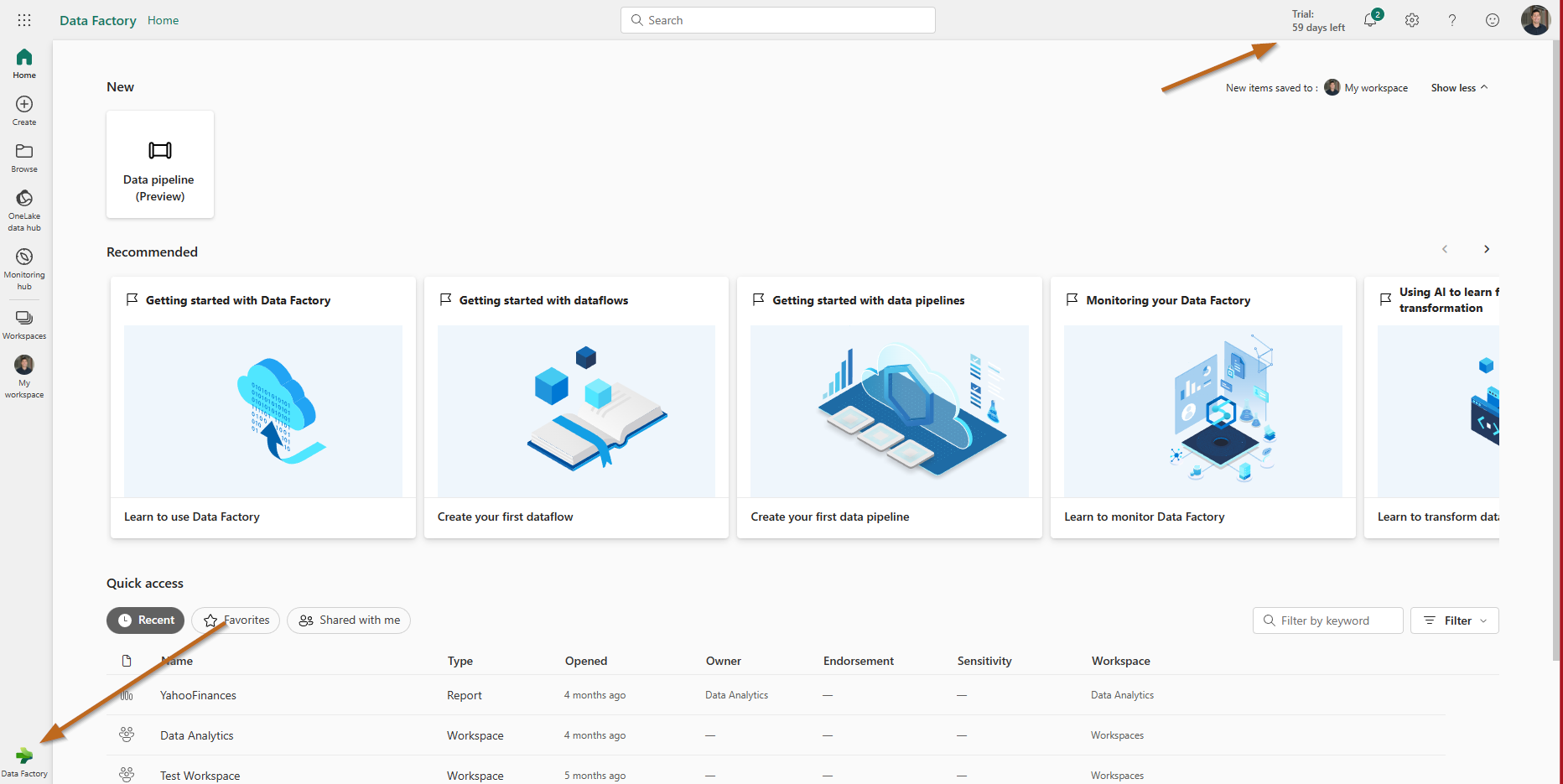Open Getting started with Data Factory card
The image size is (1563, 784).
click(263, 408)
